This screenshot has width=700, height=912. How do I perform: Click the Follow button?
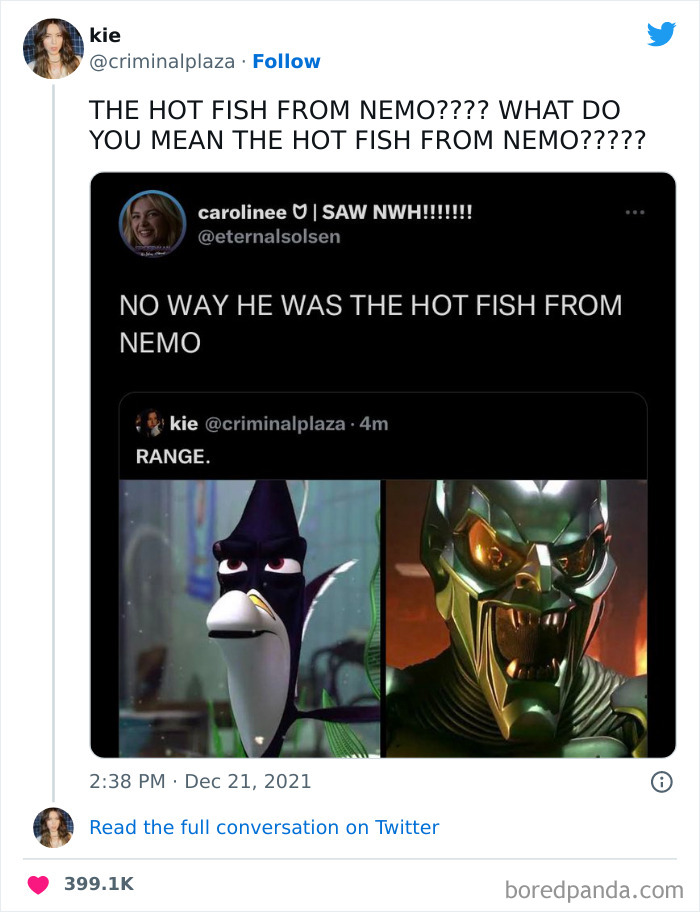tap(288, 62)
